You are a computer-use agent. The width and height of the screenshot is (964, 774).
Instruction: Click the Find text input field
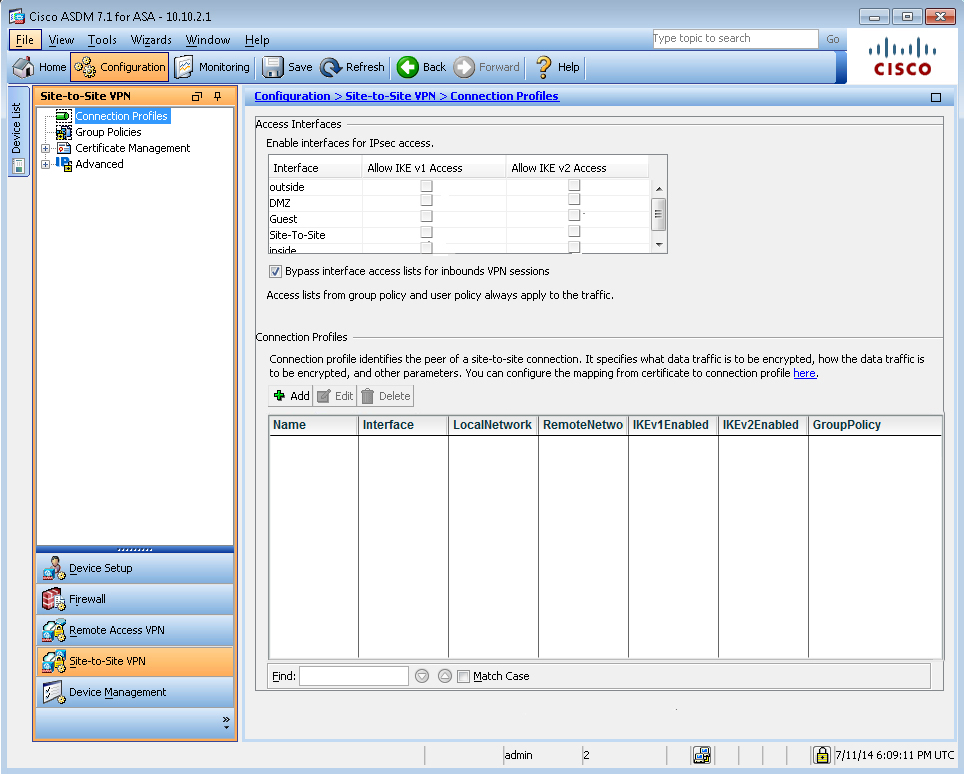(353, 676)
